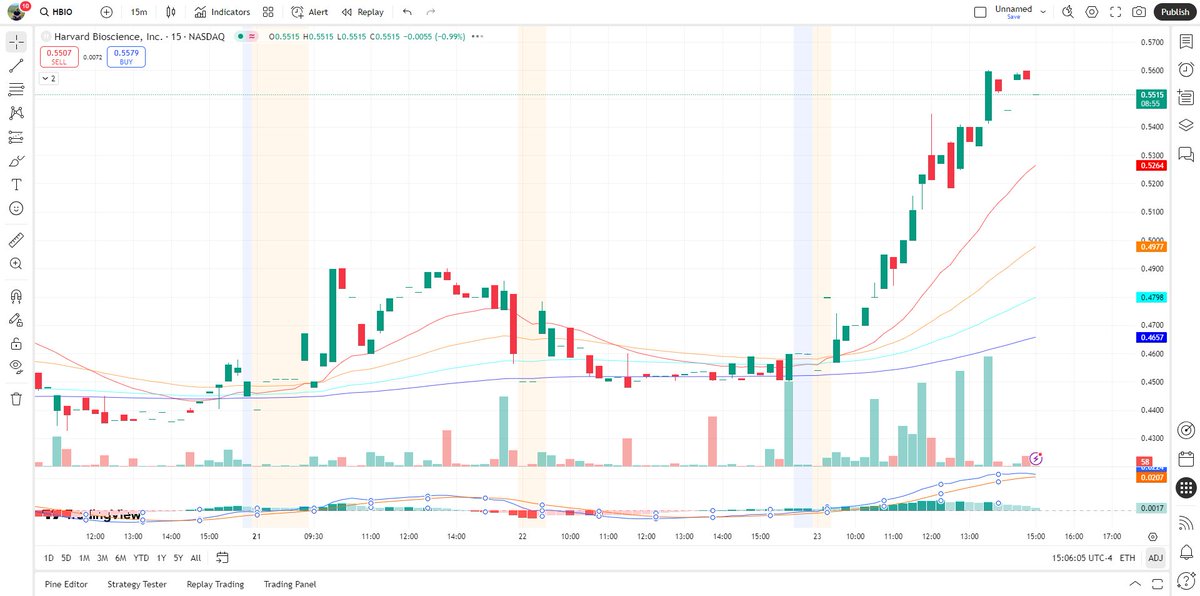
Task: Open the quick search lightning icon
Action: [x=1067, y=12]
